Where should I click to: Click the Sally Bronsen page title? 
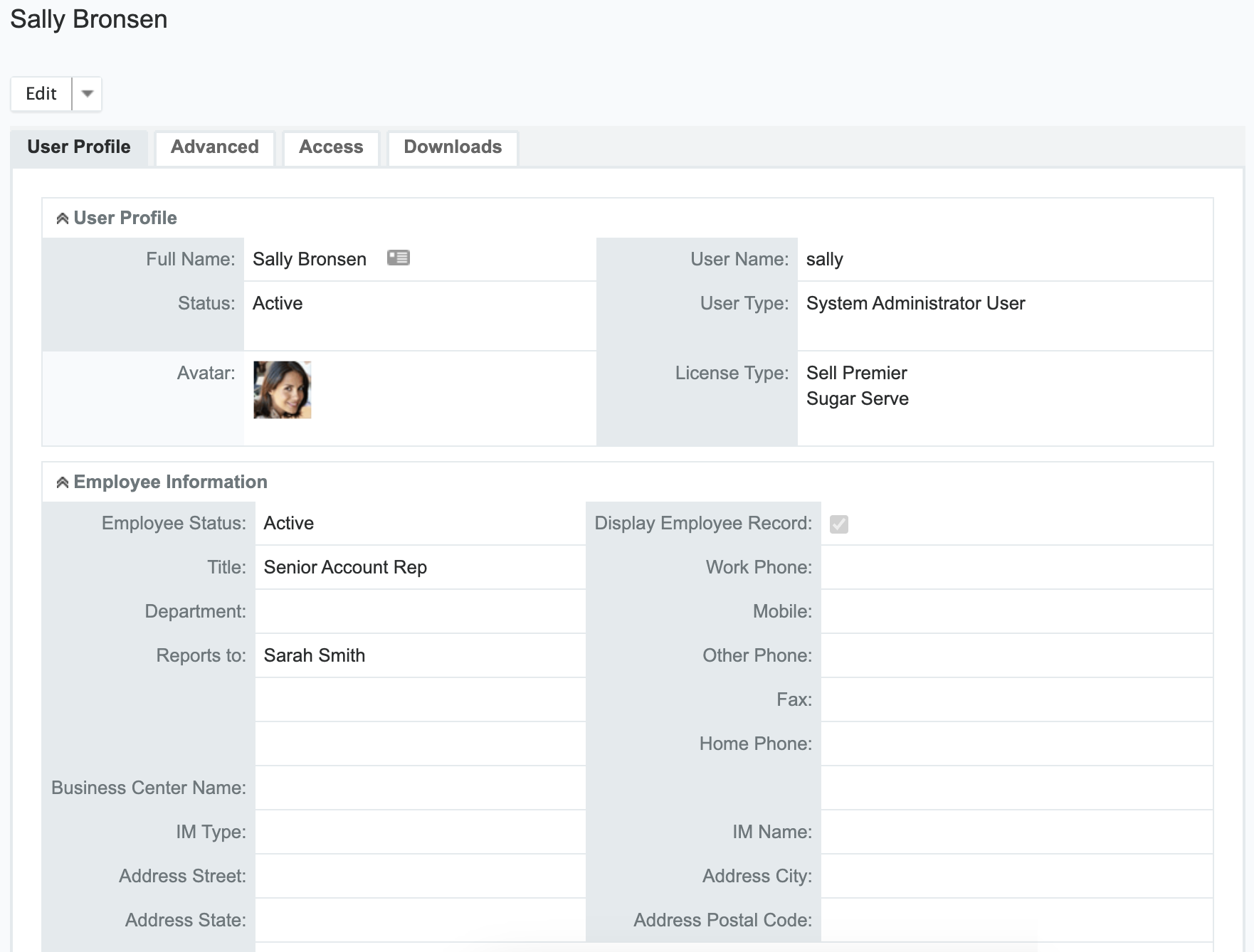(89, 19)
